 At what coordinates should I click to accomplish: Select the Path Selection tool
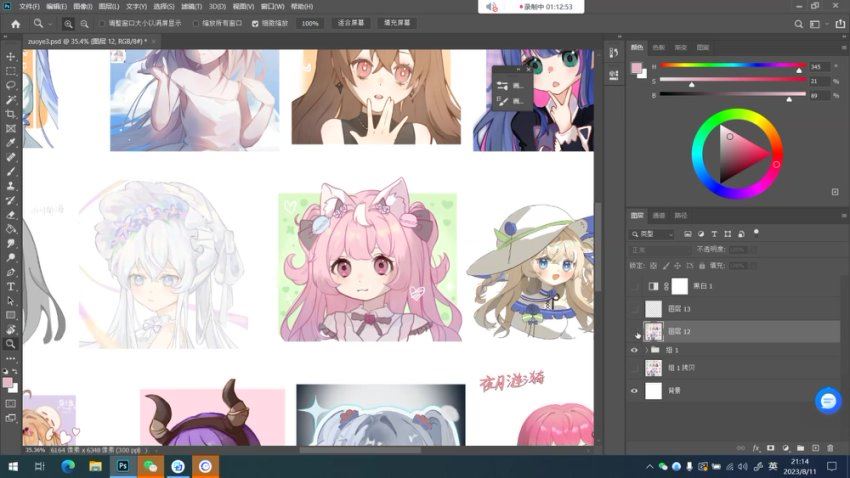coord(10,301)
